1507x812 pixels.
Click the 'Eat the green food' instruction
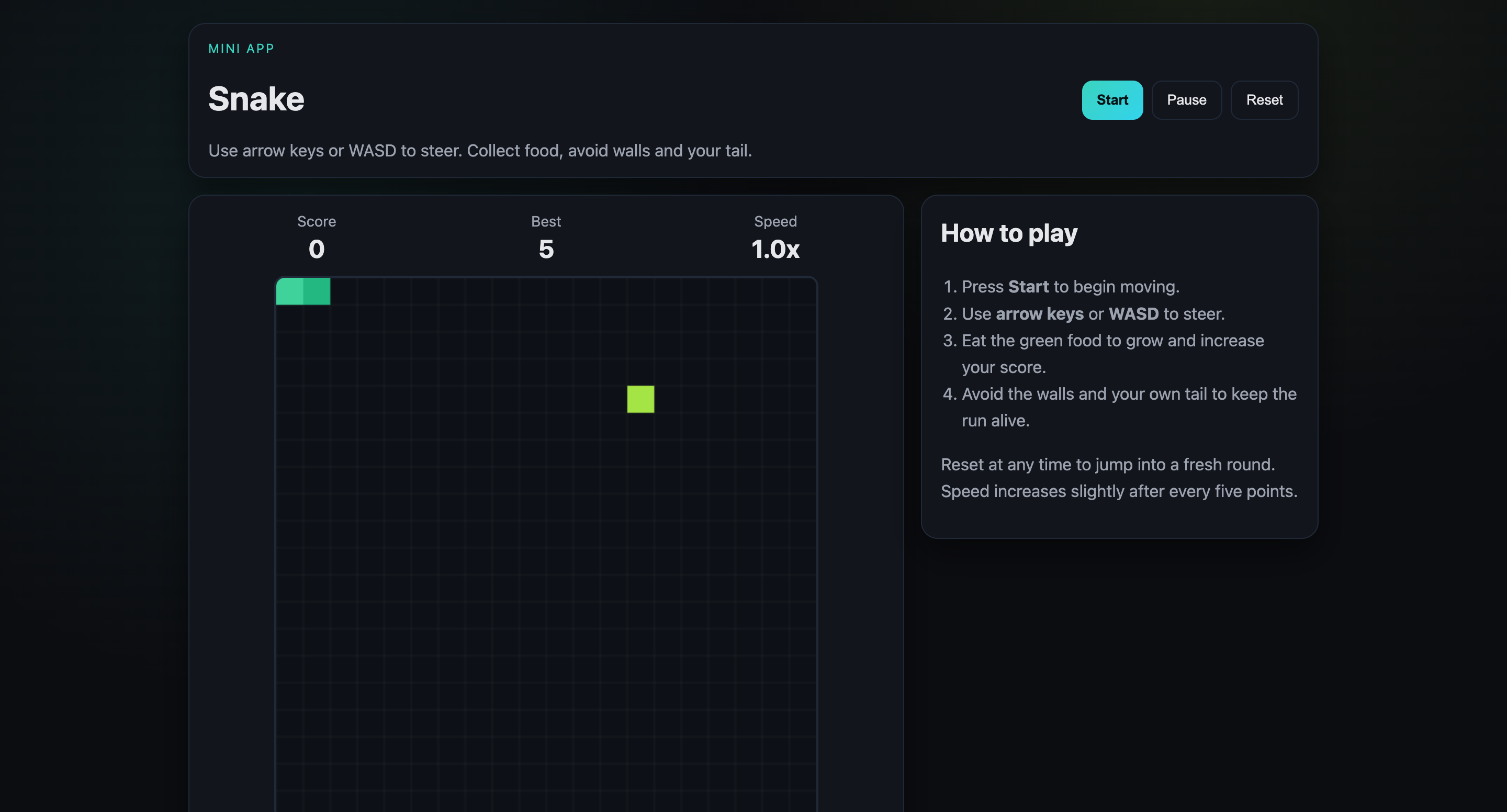tap(1112, 354)
